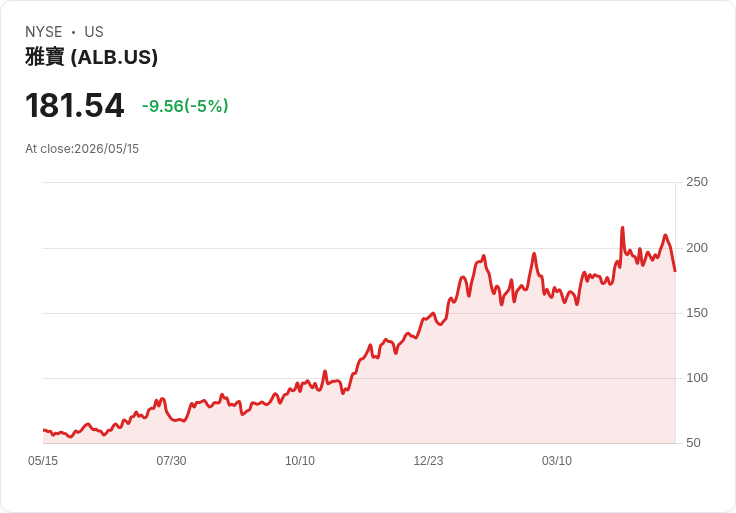Click the NYSE exchange label
This screenshot has width=736, height=513.
44,32
